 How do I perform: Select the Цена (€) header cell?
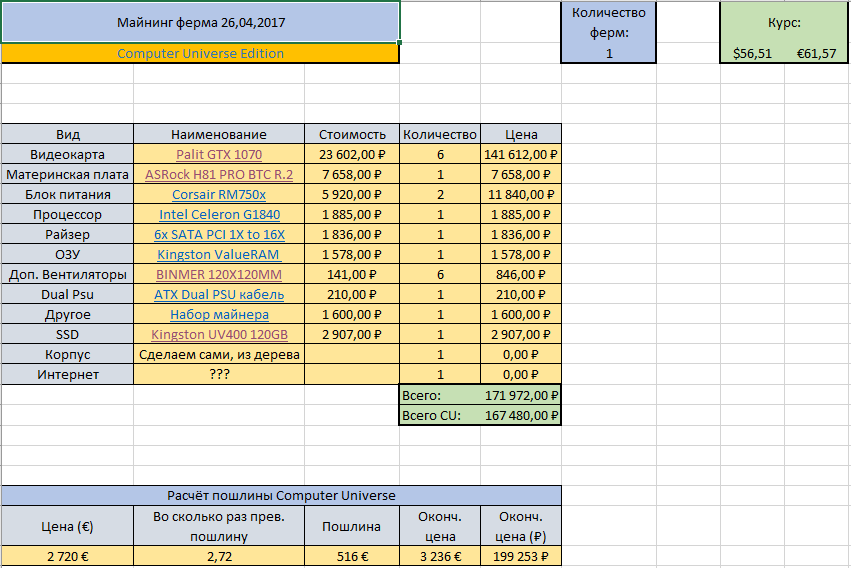click(67, 526)
